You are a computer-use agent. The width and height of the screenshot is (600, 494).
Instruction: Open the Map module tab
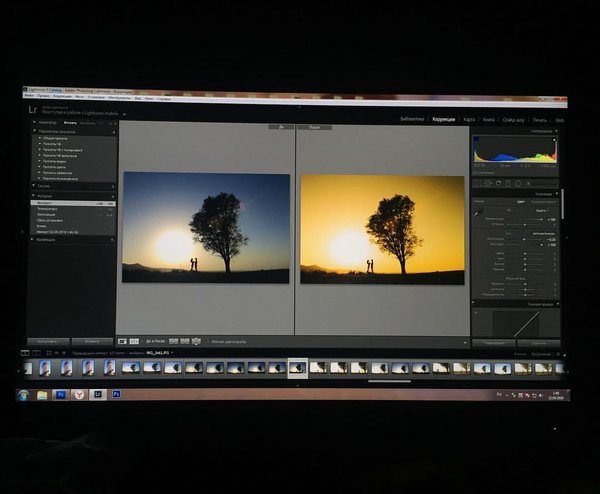(x=469, y=119)
